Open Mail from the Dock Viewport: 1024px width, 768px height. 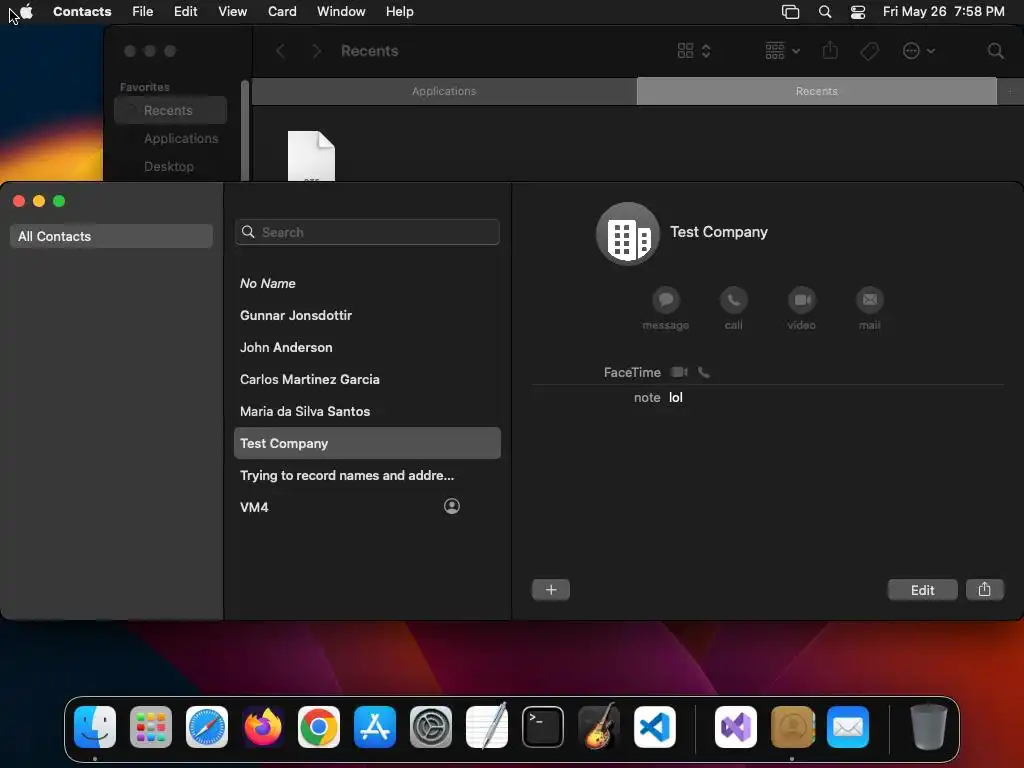coord(848,727)
